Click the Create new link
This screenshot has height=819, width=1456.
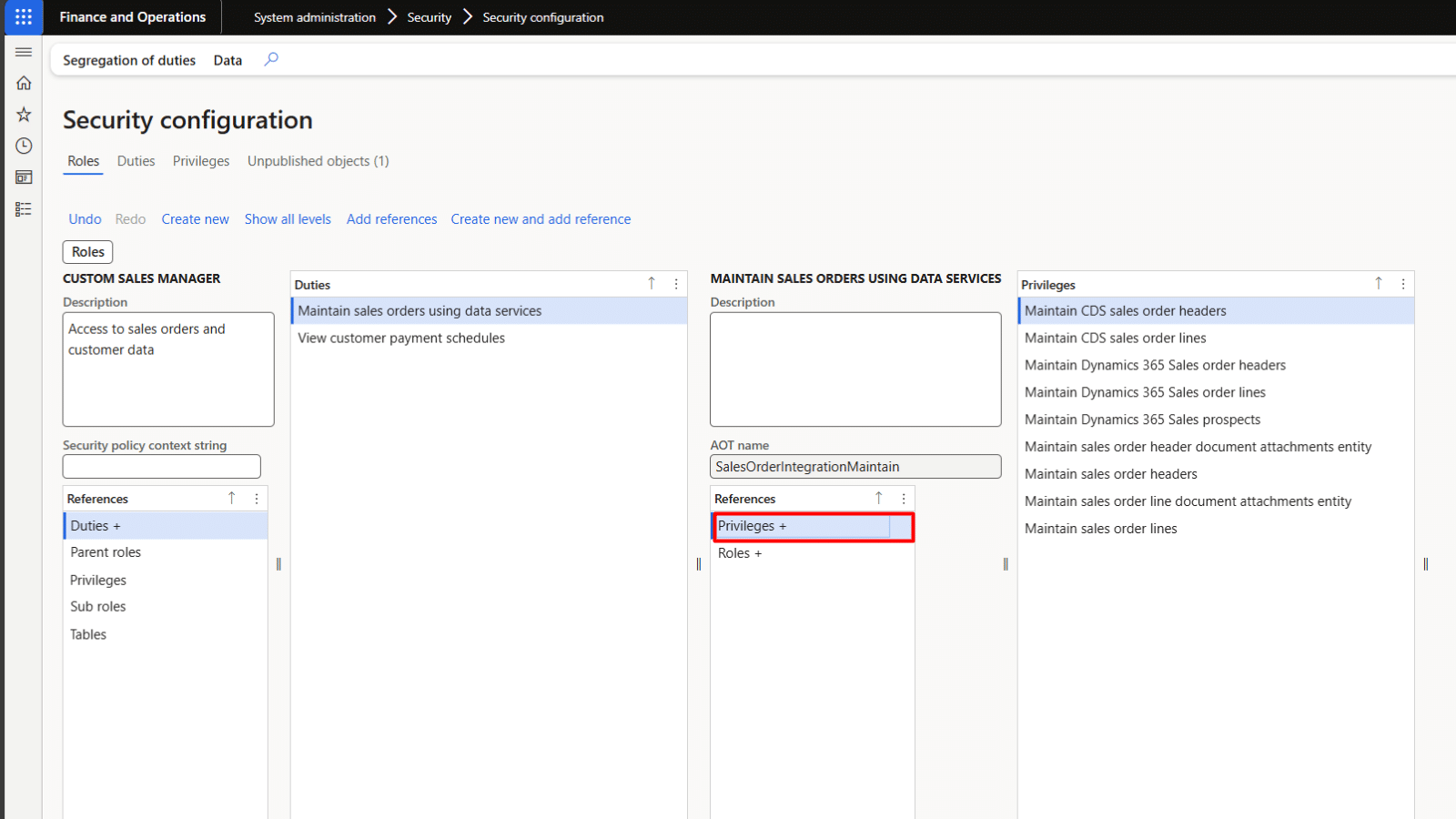195,218
